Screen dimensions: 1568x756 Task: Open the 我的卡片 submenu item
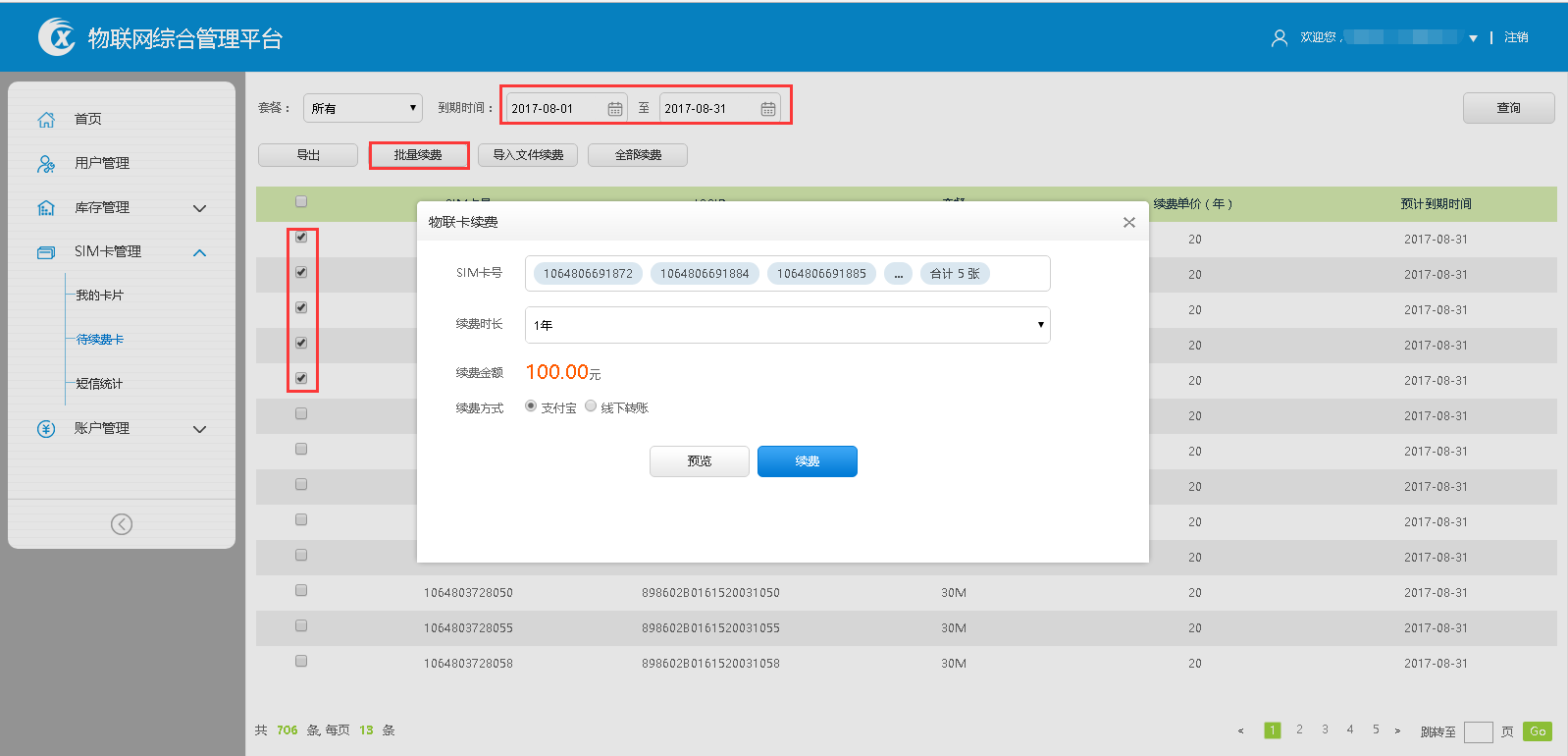[100, 296]
